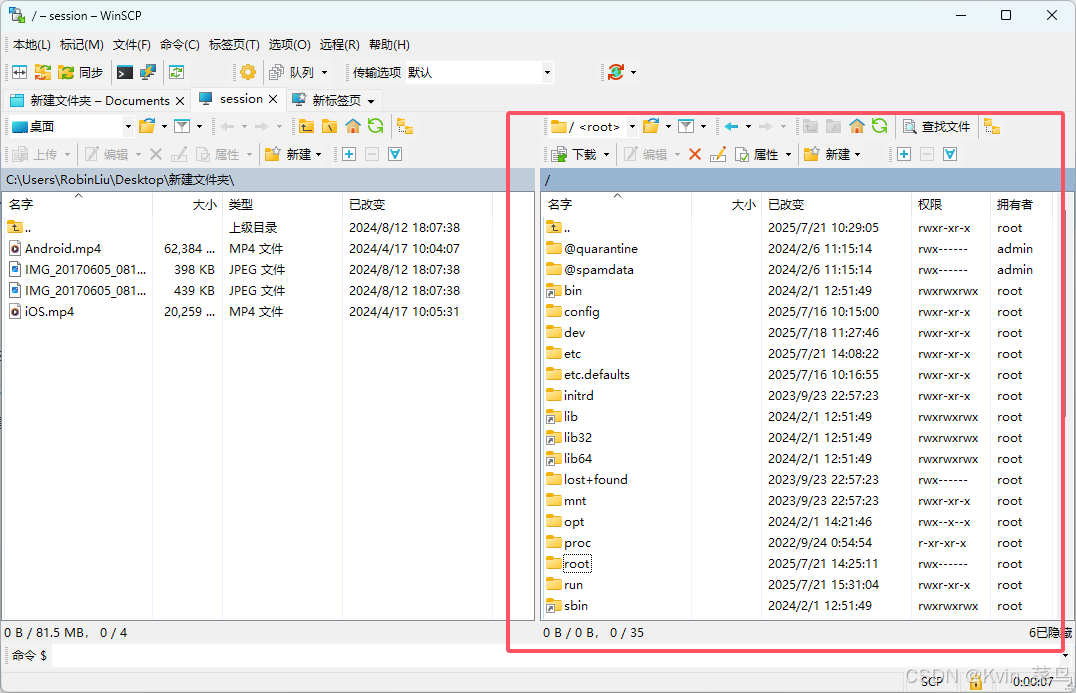Click the synchronize browsing icon in main toolbar
Screen dimensions: 1076x693
click(43, 72)
